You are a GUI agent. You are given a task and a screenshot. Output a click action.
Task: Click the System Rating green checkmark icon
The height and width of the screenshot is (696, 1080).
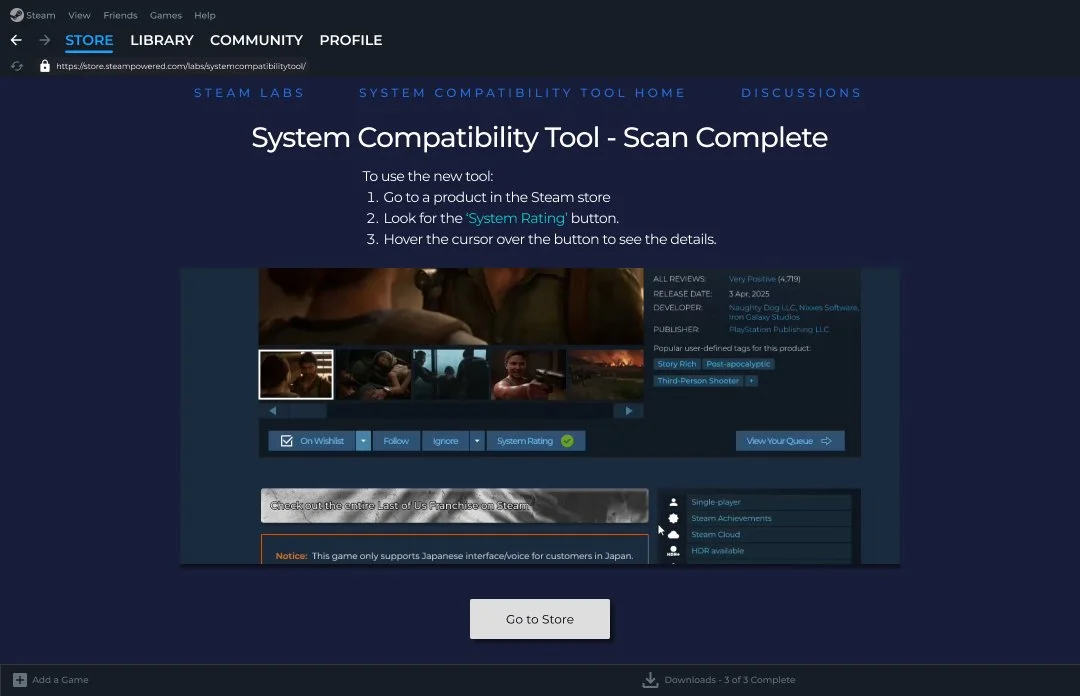(x=568, y=441)
